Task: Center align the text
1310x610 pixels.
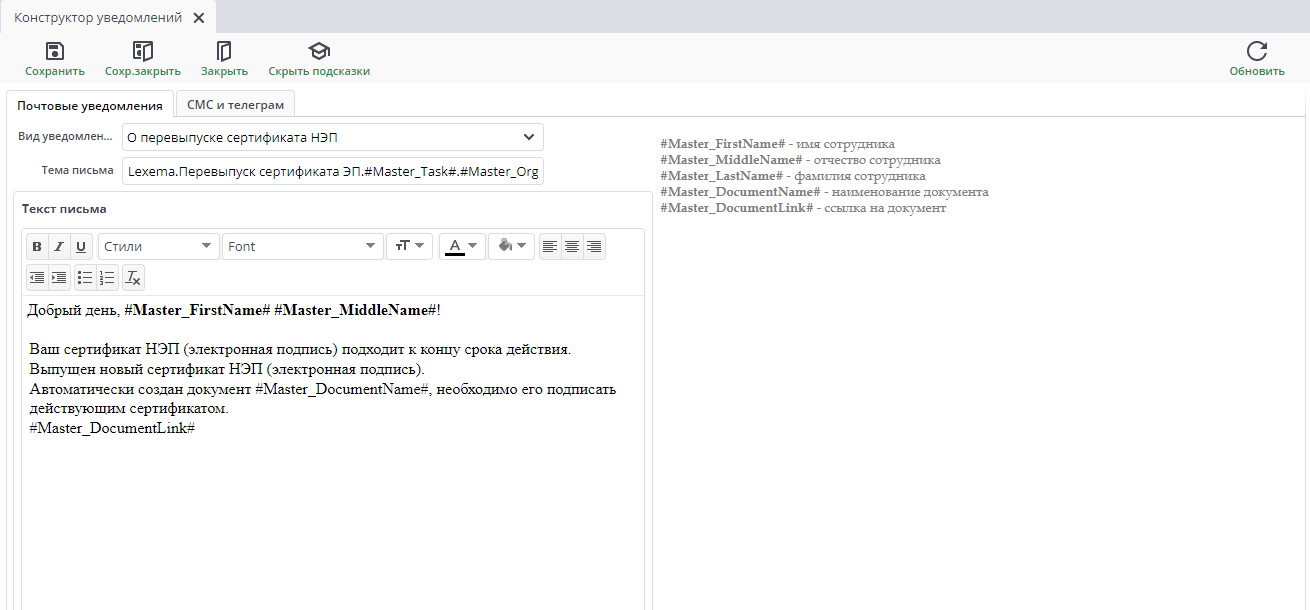Action: pos(572,246)
